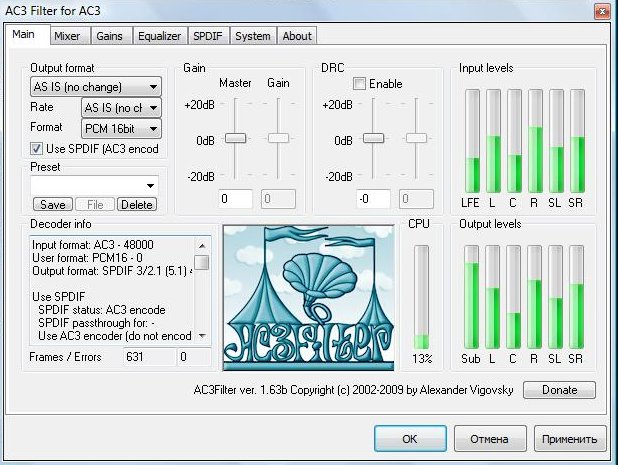Viewport: 618px width, 465px height.
Task: Click the C input level meter
Action: [514, 141]
